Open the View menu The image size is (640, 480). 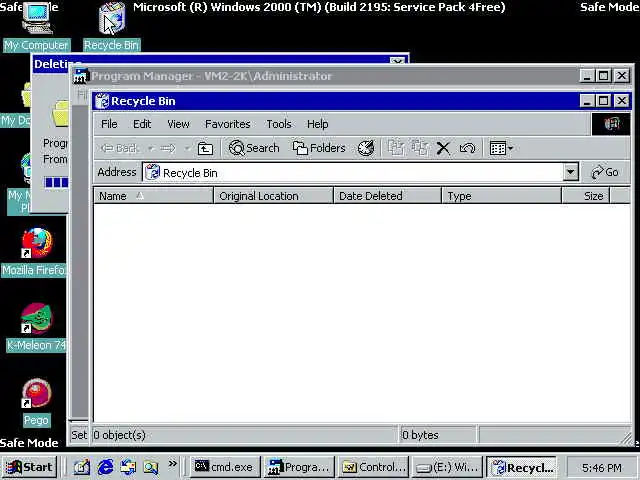click(178, 124)
